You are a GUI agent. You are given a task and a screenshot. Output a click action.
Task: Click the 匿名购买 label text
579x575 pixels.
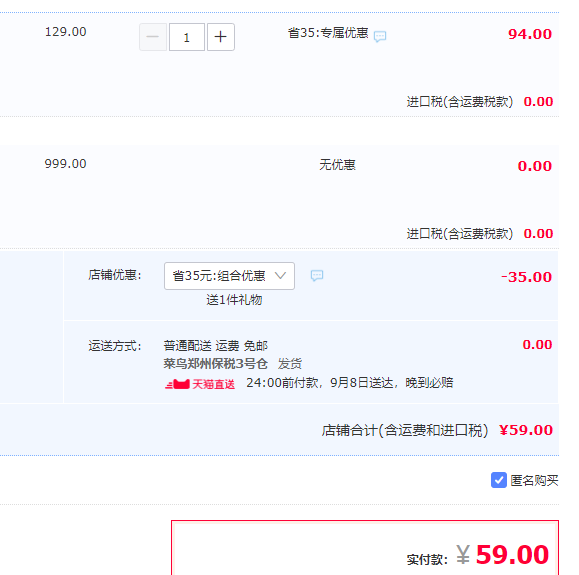(x=534, y=480)
